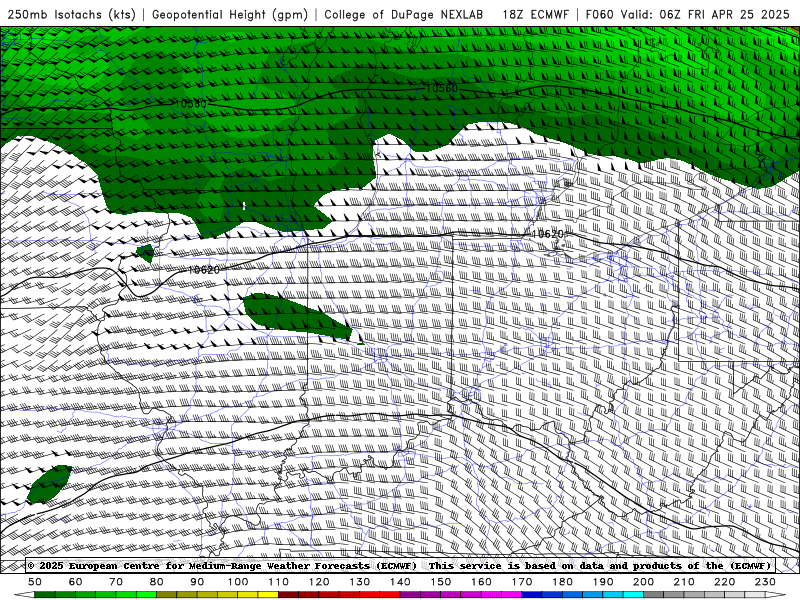The image size is (800, 600).
Task: Click the 150 value on color scale
Action: (x=441, y=582)
